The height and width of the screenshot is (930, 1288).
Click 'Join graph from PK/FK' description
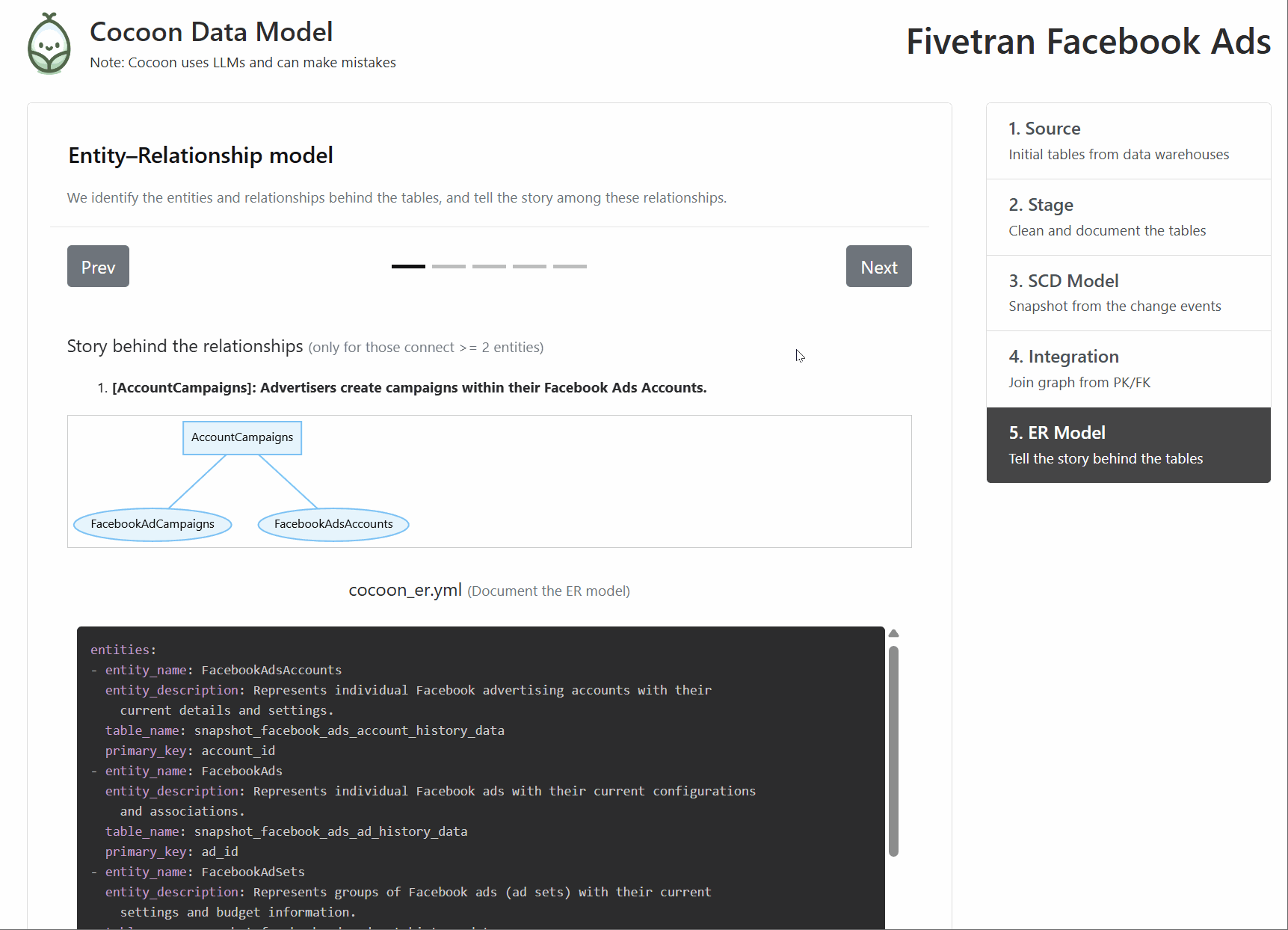click(1079, 383)
